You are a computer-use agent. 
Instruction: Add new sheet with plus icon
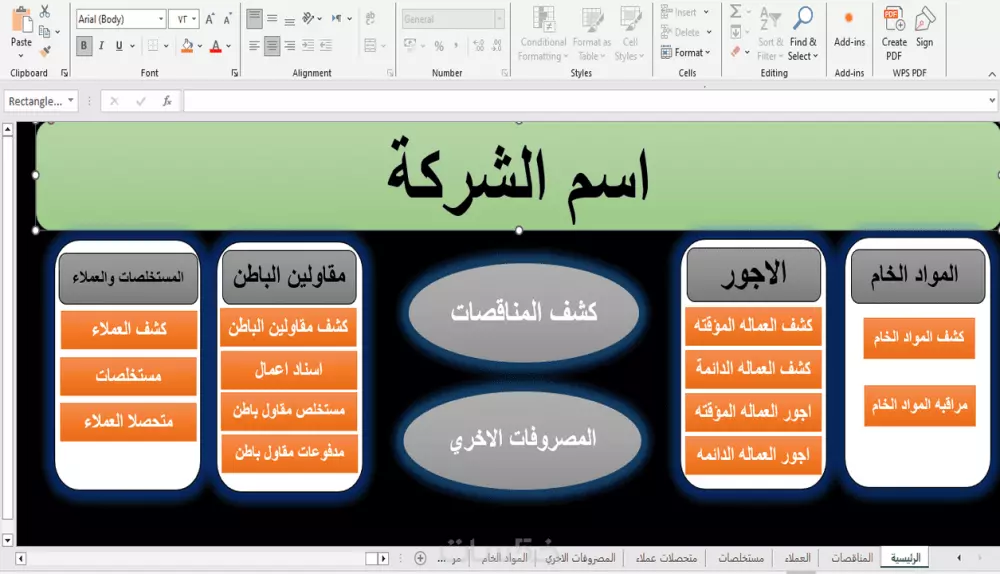(x=420, y=558)
